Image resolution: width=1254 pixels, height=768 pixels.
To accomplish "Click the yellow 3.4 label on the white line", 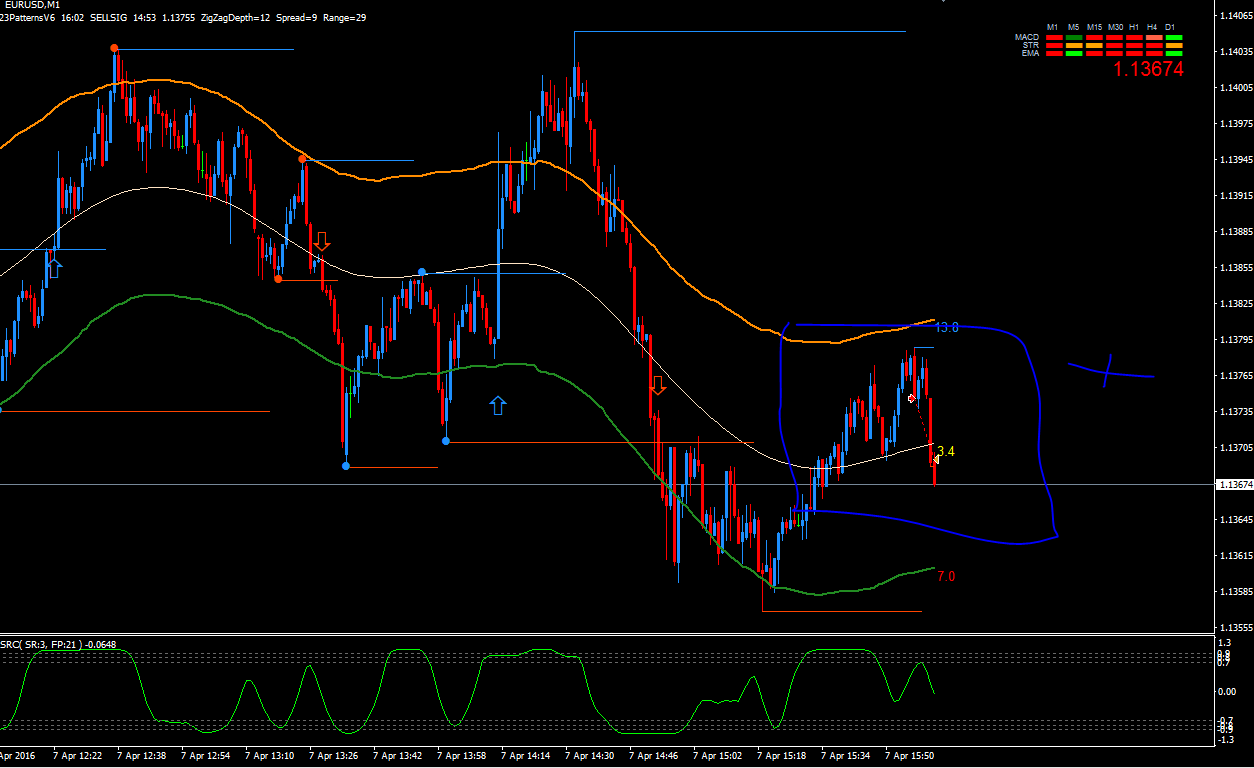I will pyautogui.click(x=946, y=451).
